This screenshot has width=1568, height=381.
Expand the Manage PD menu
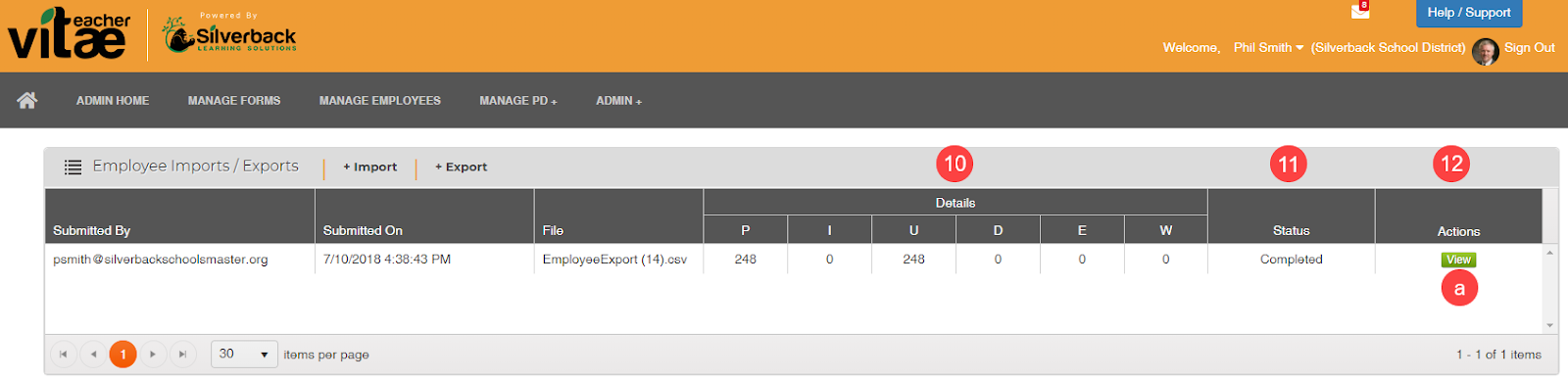coord(517,101)
